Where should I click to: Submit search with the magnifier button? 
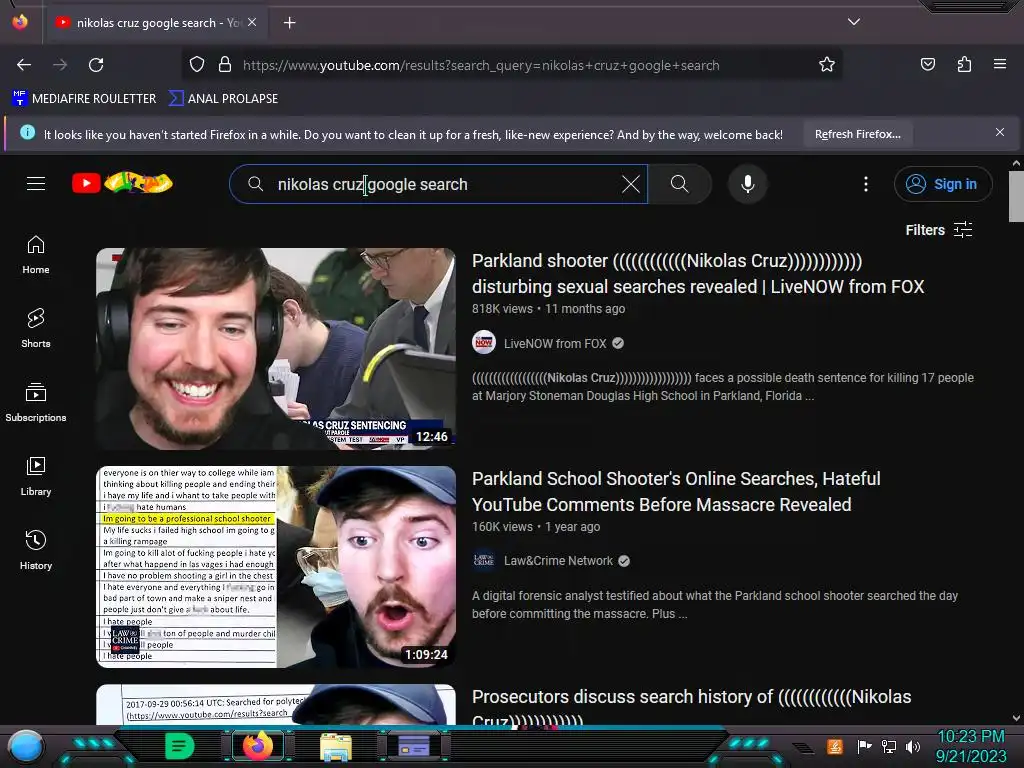679,184
